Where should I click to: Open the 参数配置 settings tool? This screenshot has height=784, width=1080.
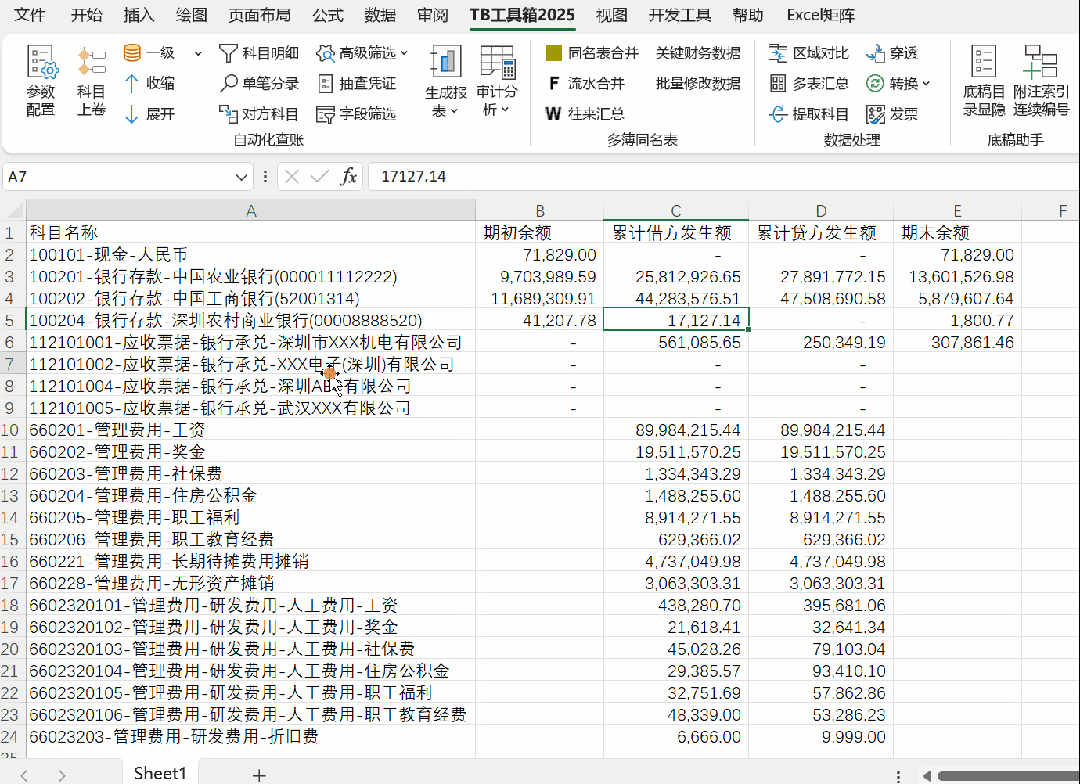[x=41, y=81]
